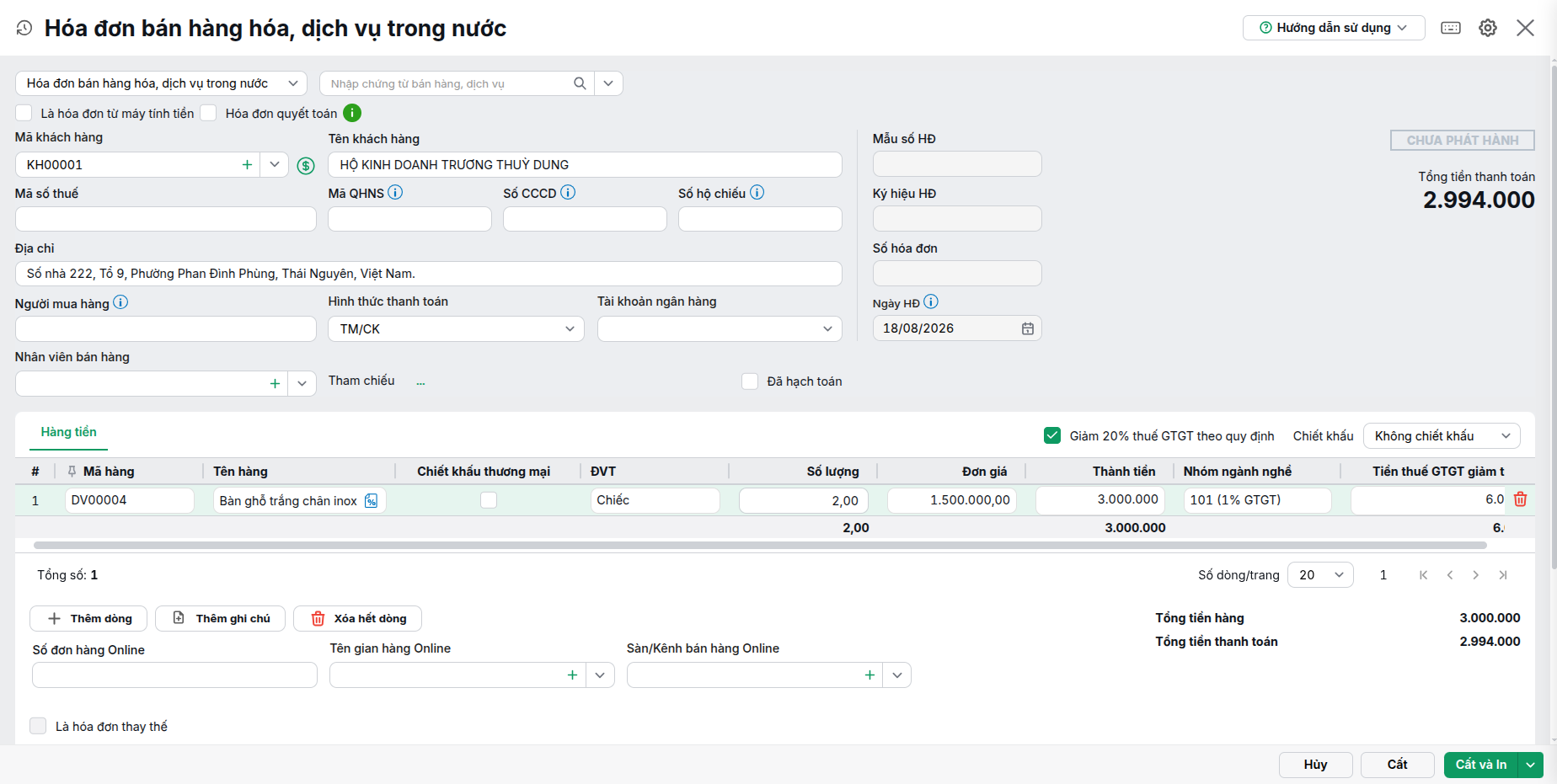Close the invoice form
Screen dimensions: 1557x784
1525,28
